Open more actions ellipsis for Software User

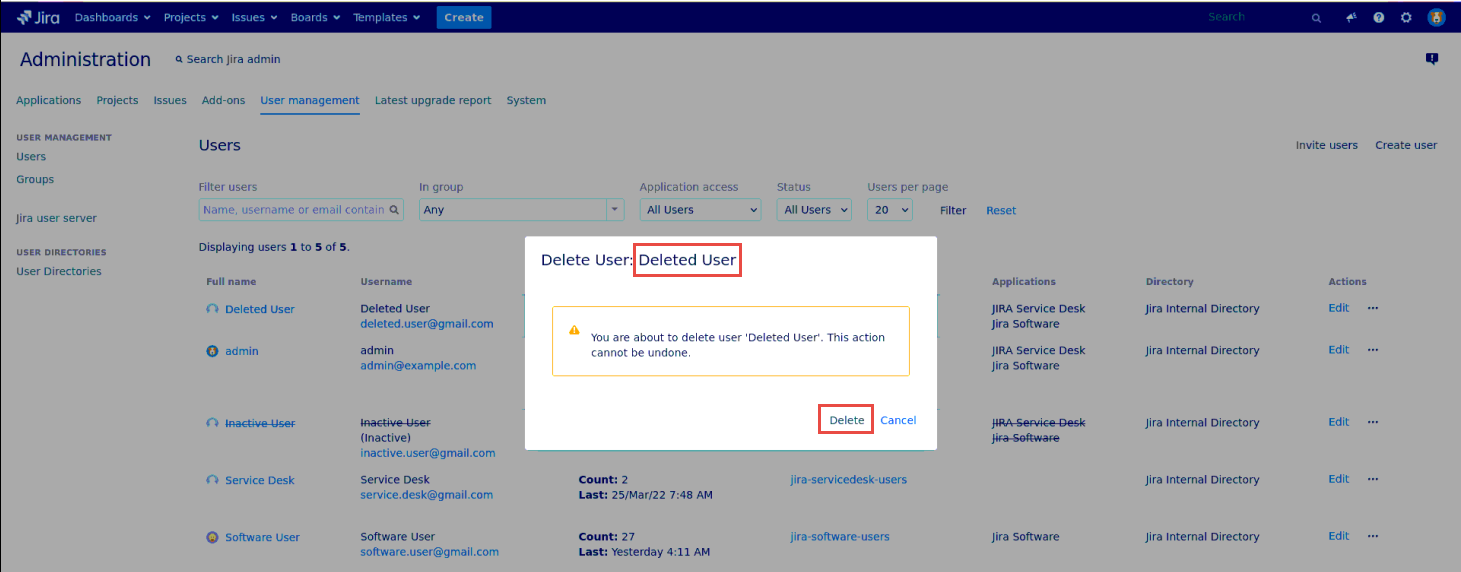click(1372, 536)
